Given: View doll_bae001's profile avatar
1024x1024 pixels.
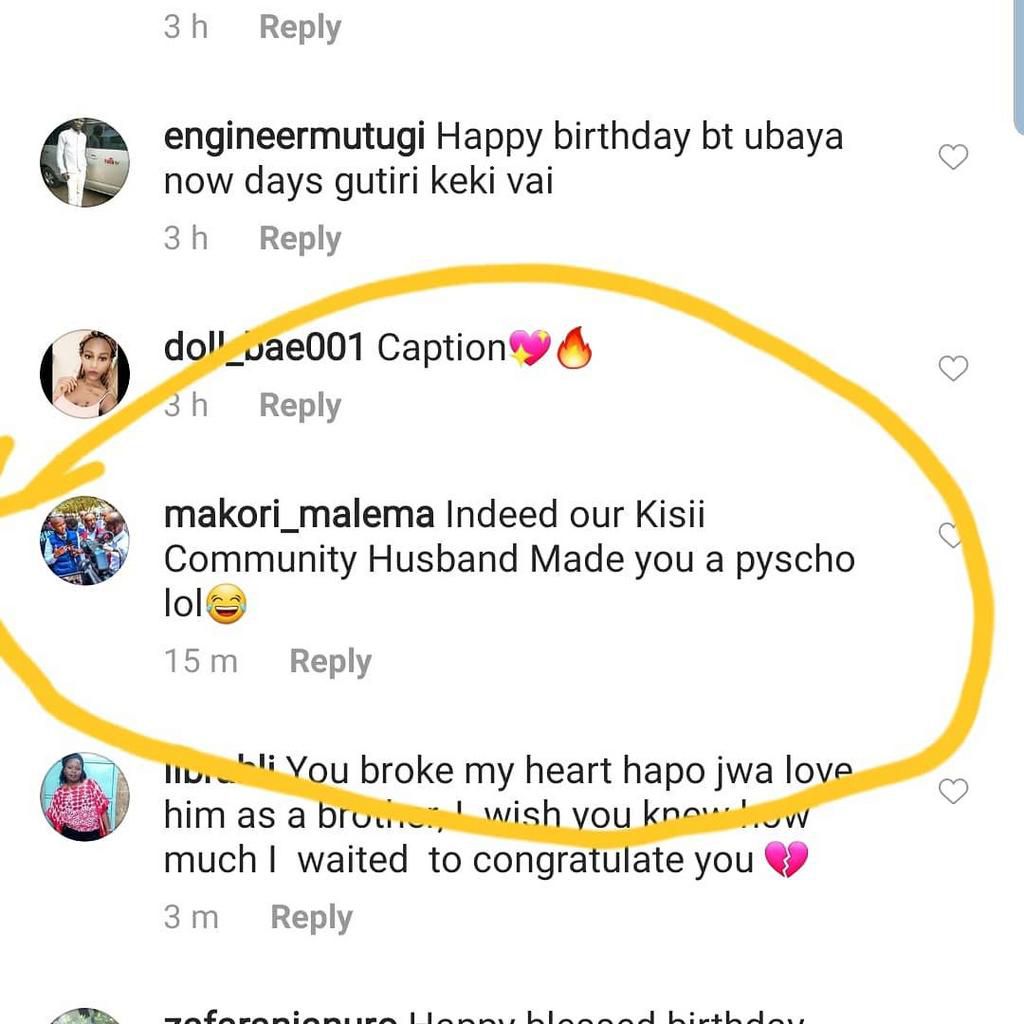Looking at the screenshot, I should (x=85, y=373).
